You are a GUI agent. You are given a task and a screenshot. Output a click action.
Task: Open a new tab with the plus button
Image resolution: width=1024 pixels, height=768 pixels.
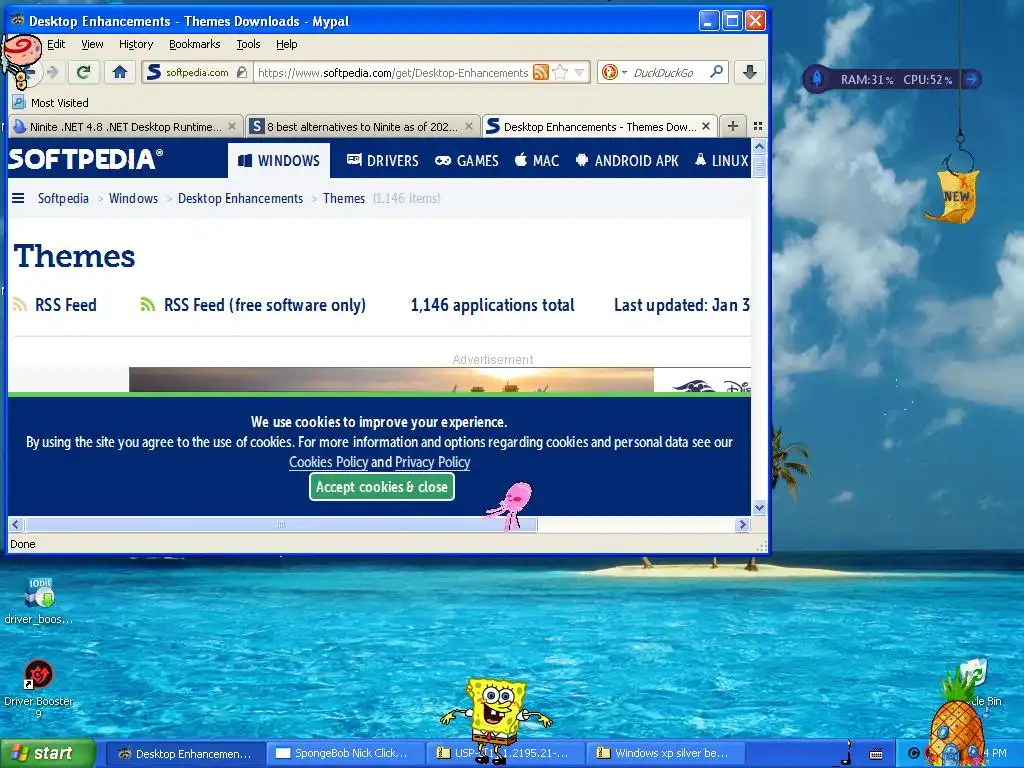pos(733,126)
